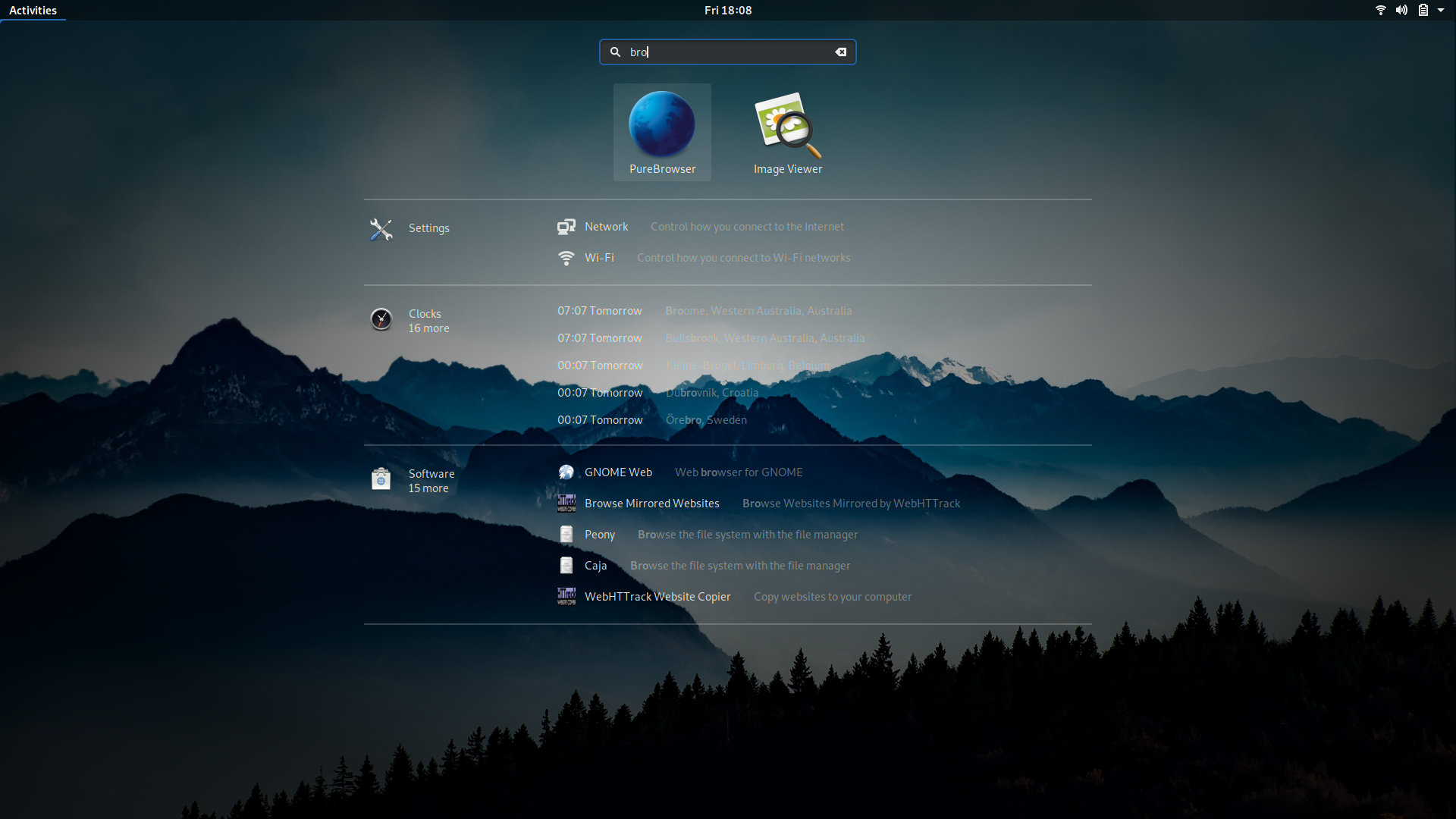Show the 16 more Clocks results

pos(428,328)
